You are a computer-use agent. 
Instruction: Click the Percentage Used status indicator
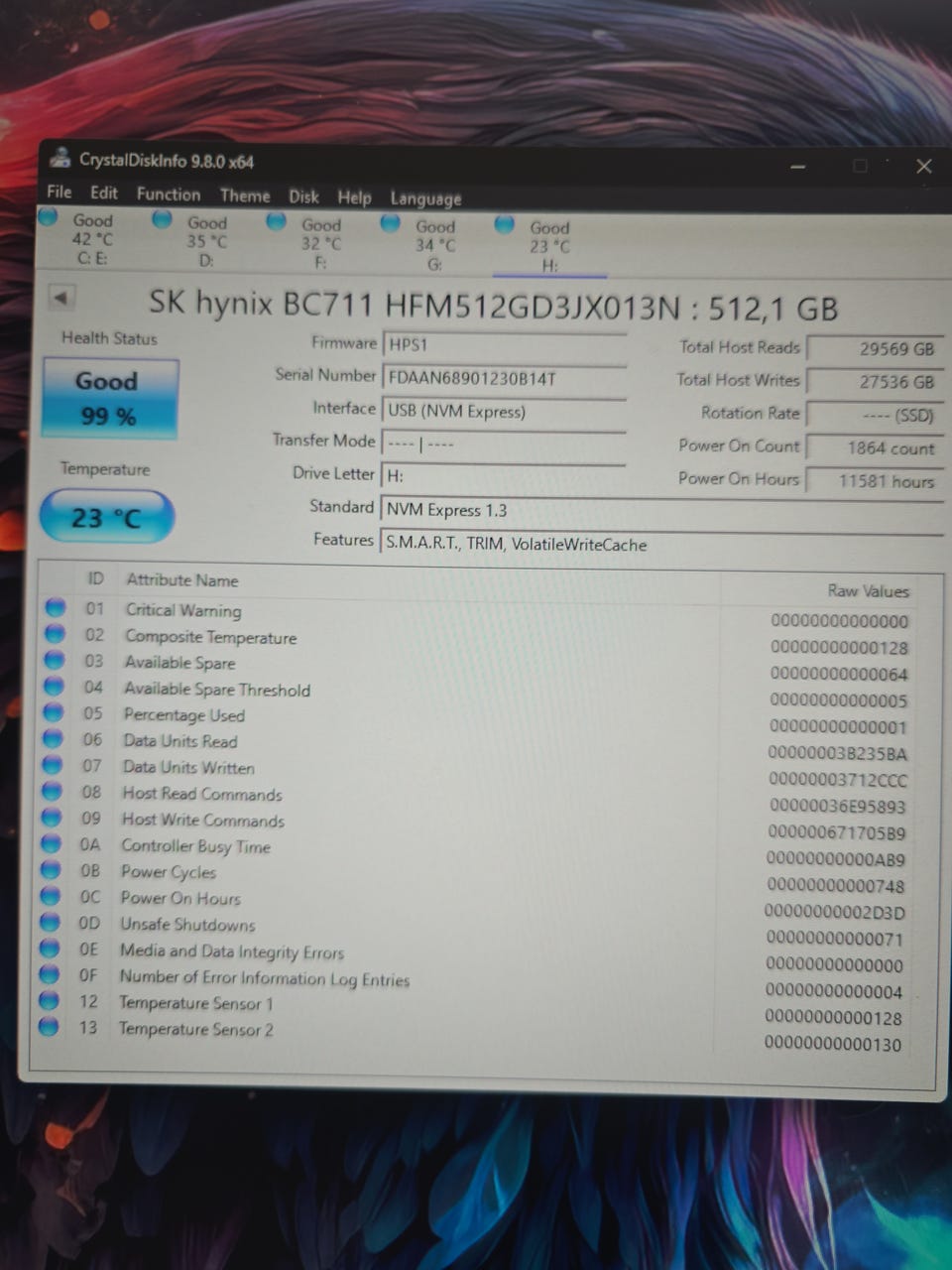(x=54, y=711)
